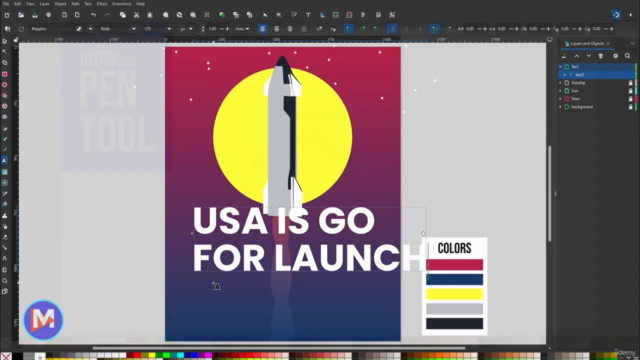Unlock the background layer
The image size is (640, 360).
pyautogui.click(x=630, y=107)
